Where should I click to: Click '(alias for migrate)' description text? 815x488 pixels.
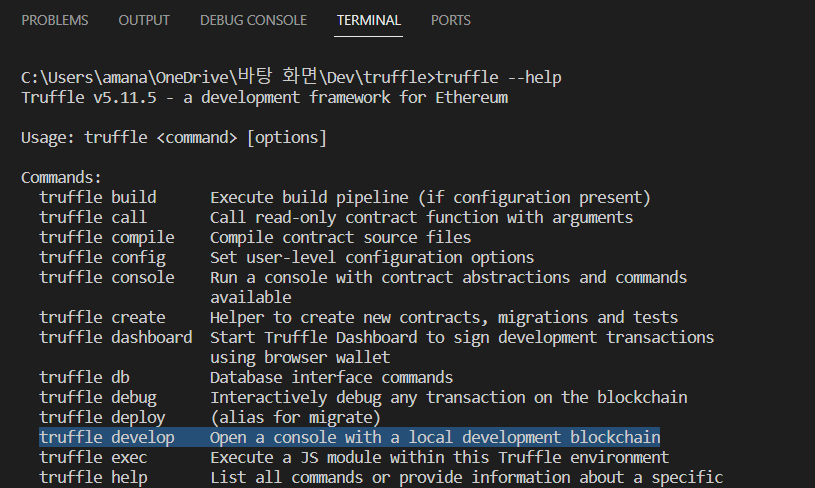[295, 417]
